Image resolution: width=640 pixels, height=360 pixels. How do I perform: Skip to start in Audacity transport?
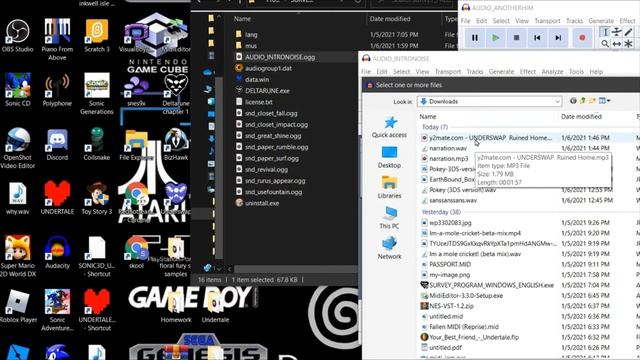[537, 38]
